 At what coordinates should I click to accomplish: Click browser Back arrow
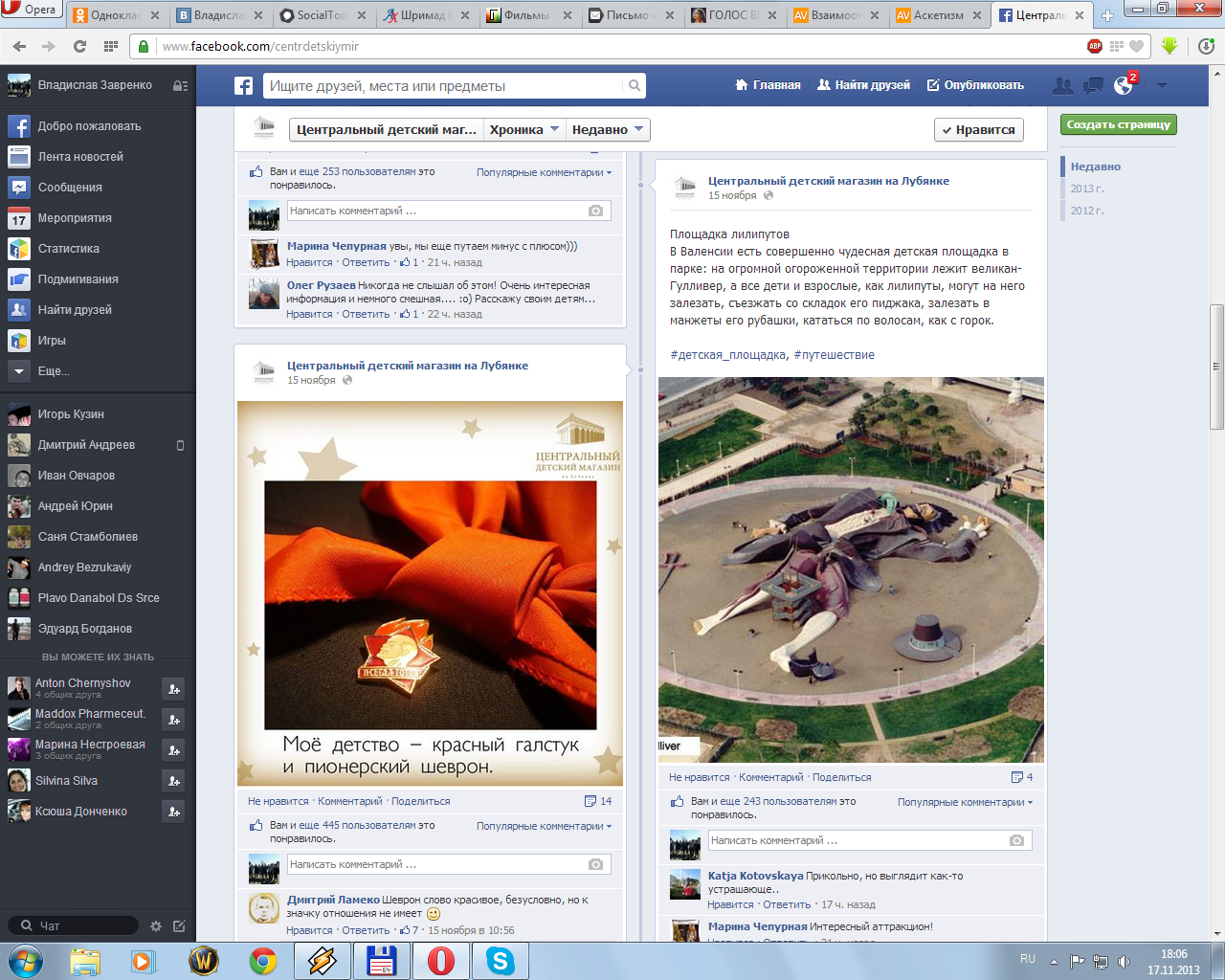pos(20,46)
